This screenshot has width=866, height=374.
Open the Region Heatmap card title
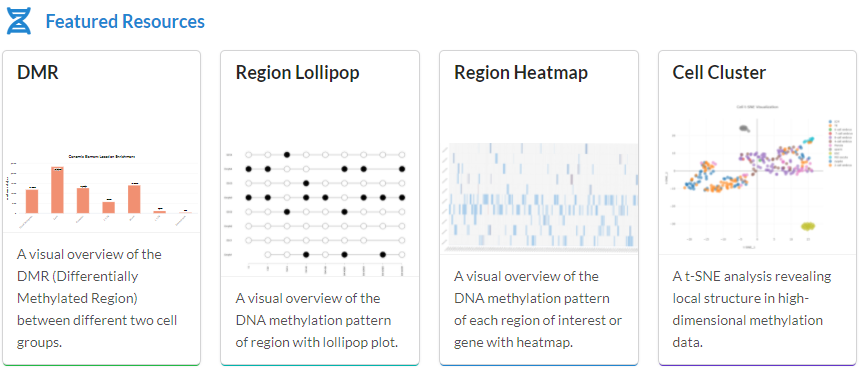click(x=521, y=72)
